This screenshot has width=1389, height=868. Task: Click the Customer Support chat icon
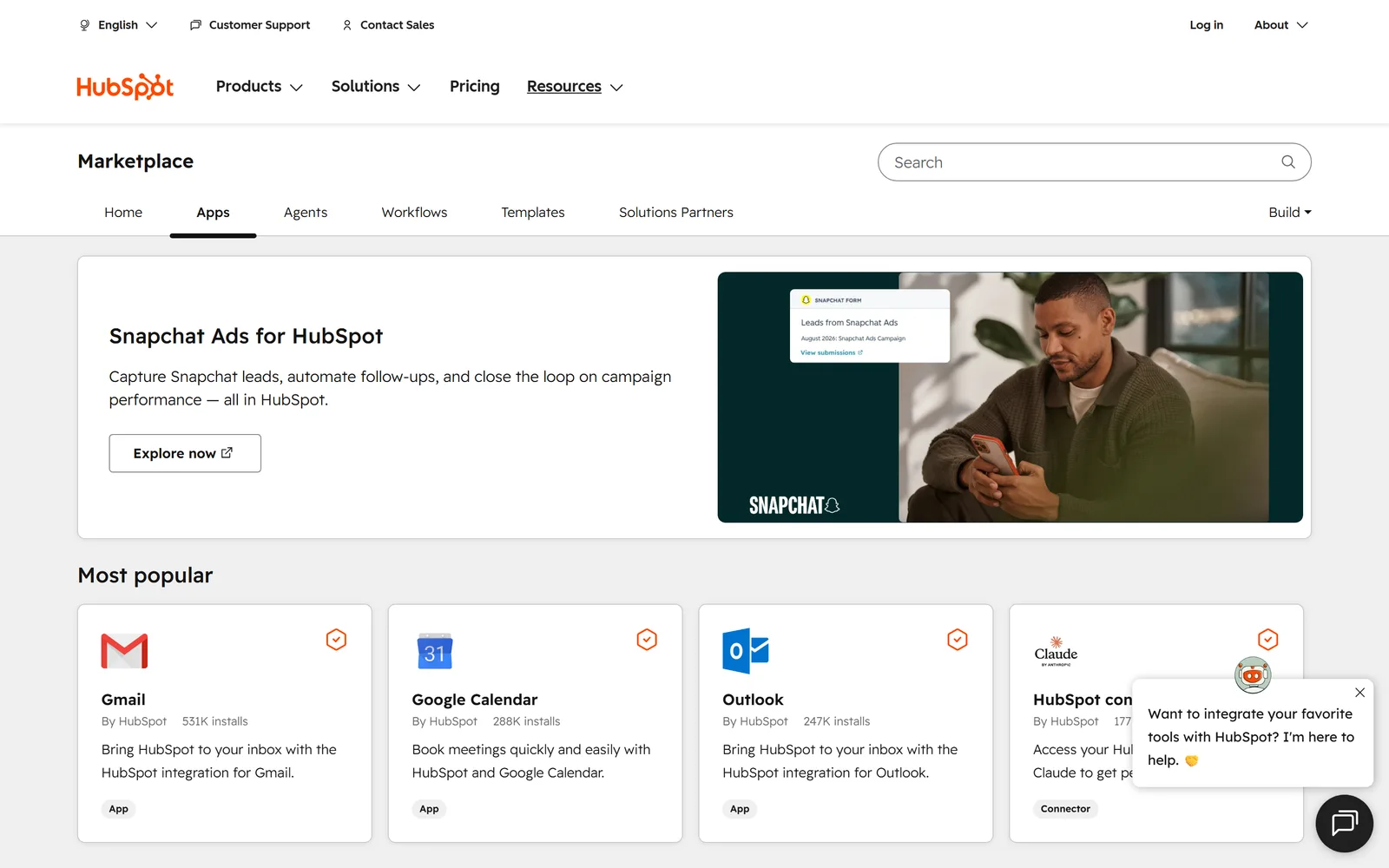195,25
